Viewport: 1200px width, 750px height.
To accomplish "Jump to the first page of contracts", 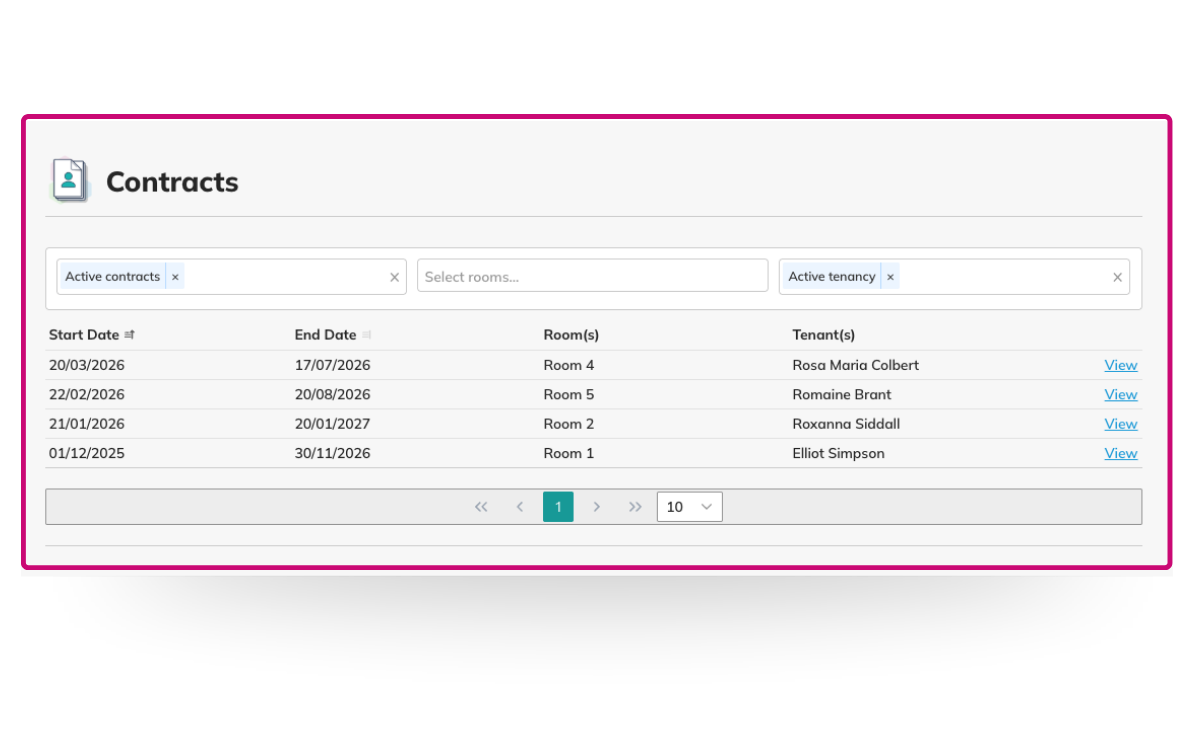I will coord(481,506).
